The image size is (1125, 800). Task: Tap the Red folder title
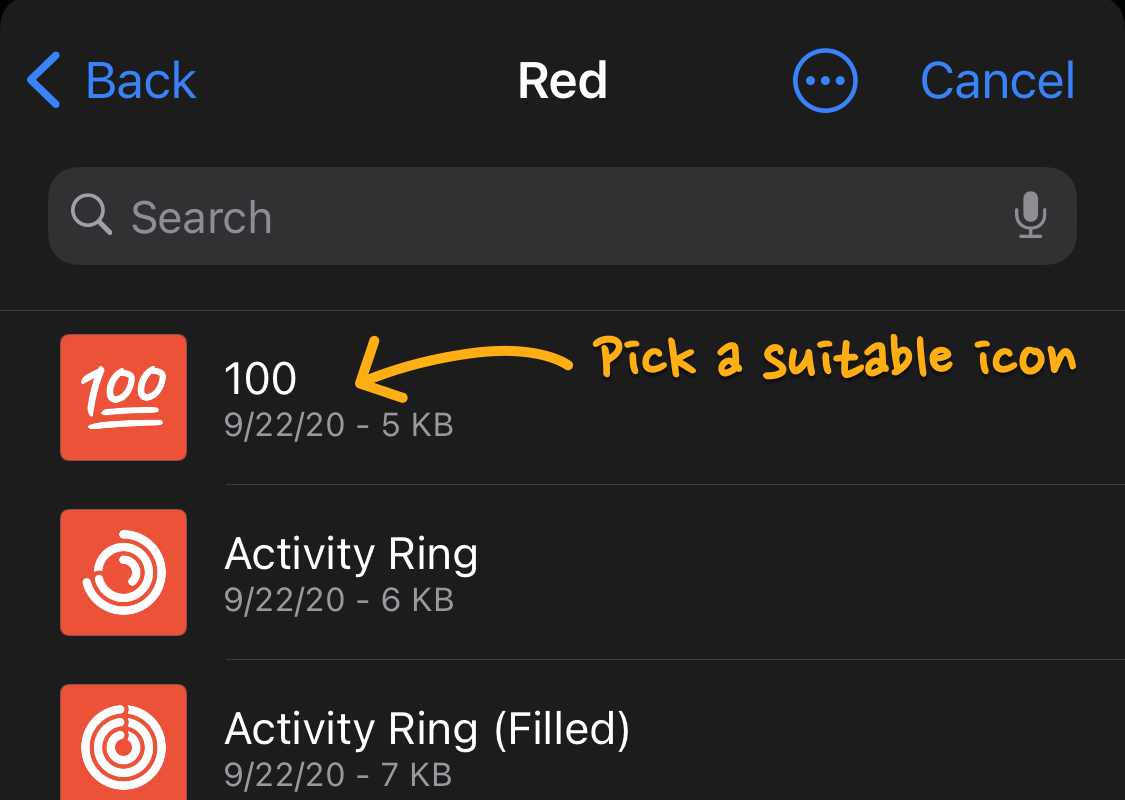562,80
